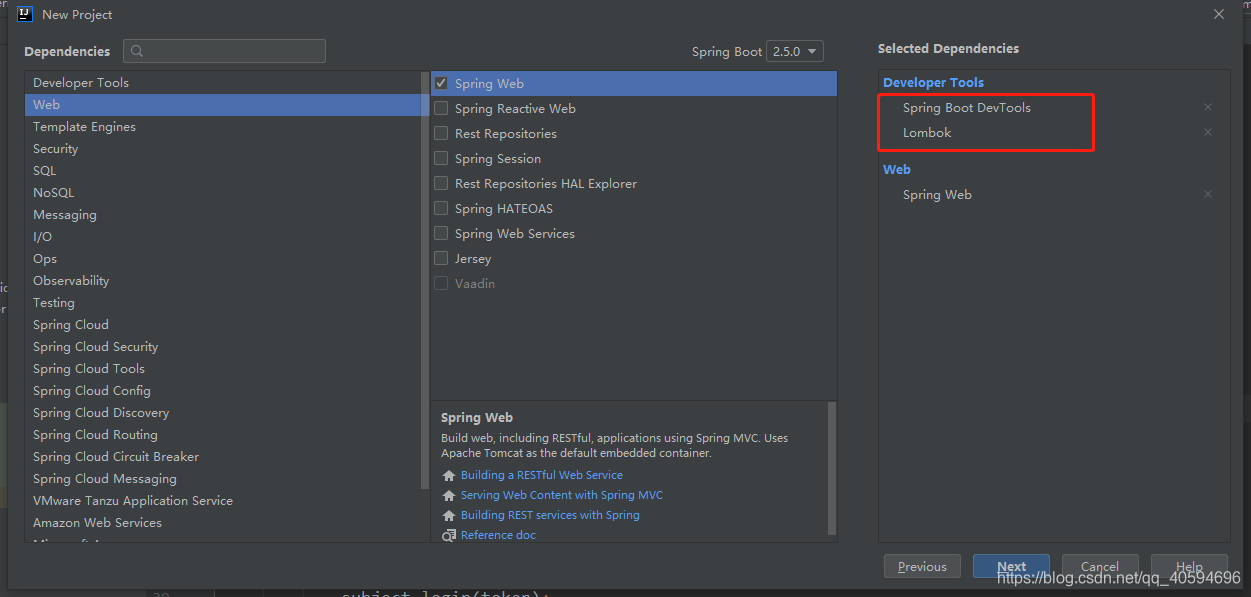Viewport: 1251px width, 597px height.
Task: Check the Rest Repositories option
Action: click(x=441, y=133)
